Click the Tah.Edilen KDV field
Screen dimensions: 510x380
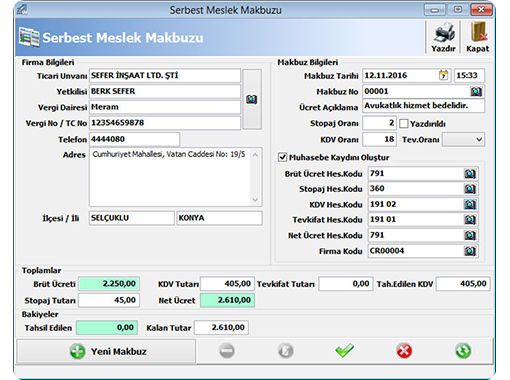[x=463, y=284]
